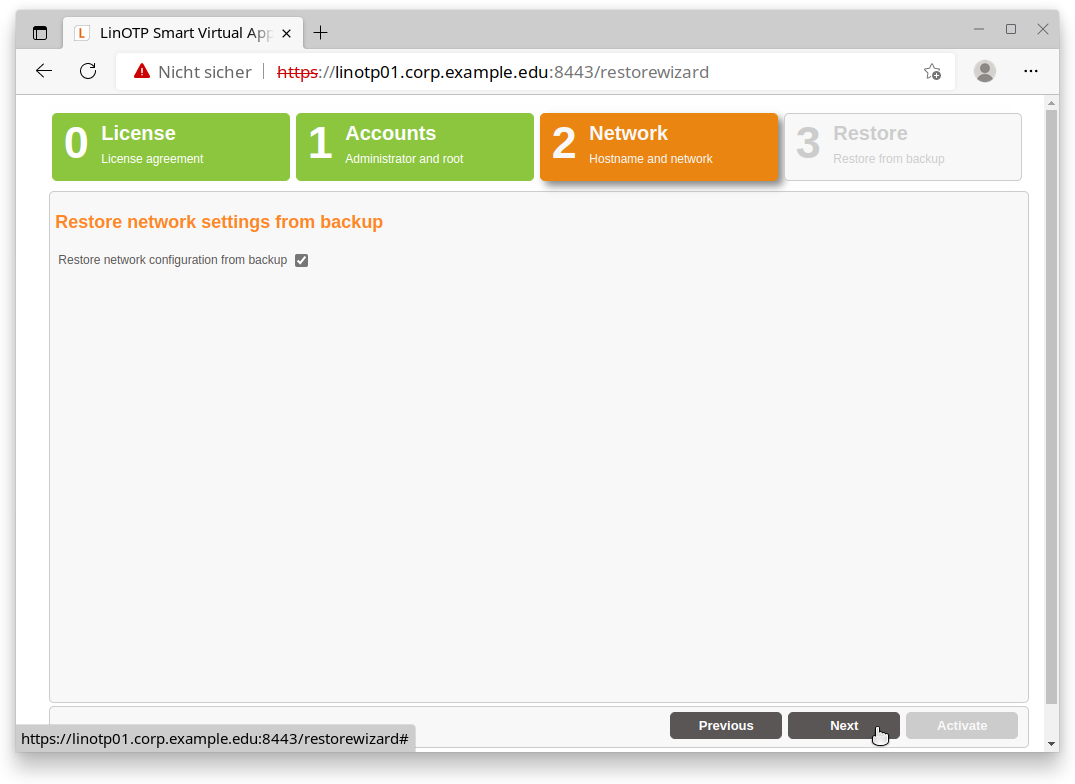This screenshot has height=784, width=1075.
Task: Click the browser back arrow
Action: [44, 71]
